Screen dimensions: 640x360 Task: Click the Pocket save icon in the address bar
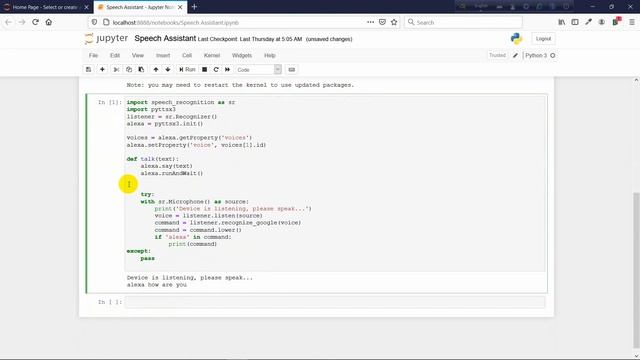tap(382, 22)
